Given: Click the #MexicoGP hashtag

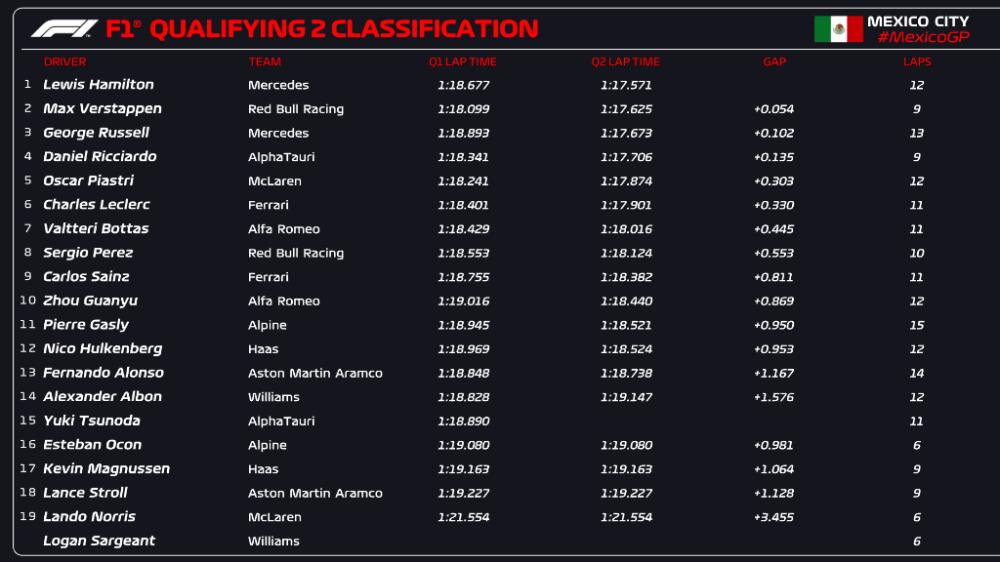Looking at the screenshot, I should tap(923, 37).
